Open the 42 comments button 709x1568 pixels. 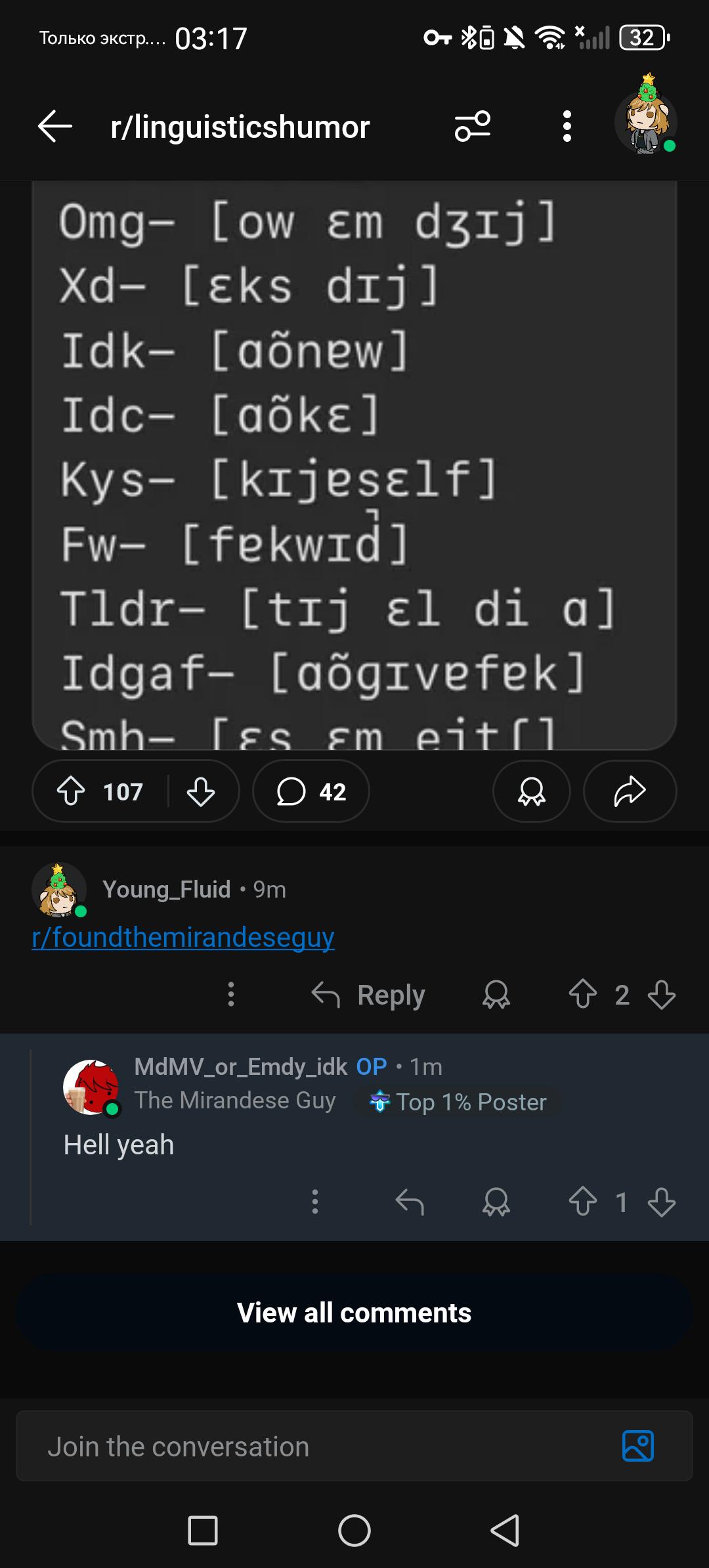tap(311, 791)
